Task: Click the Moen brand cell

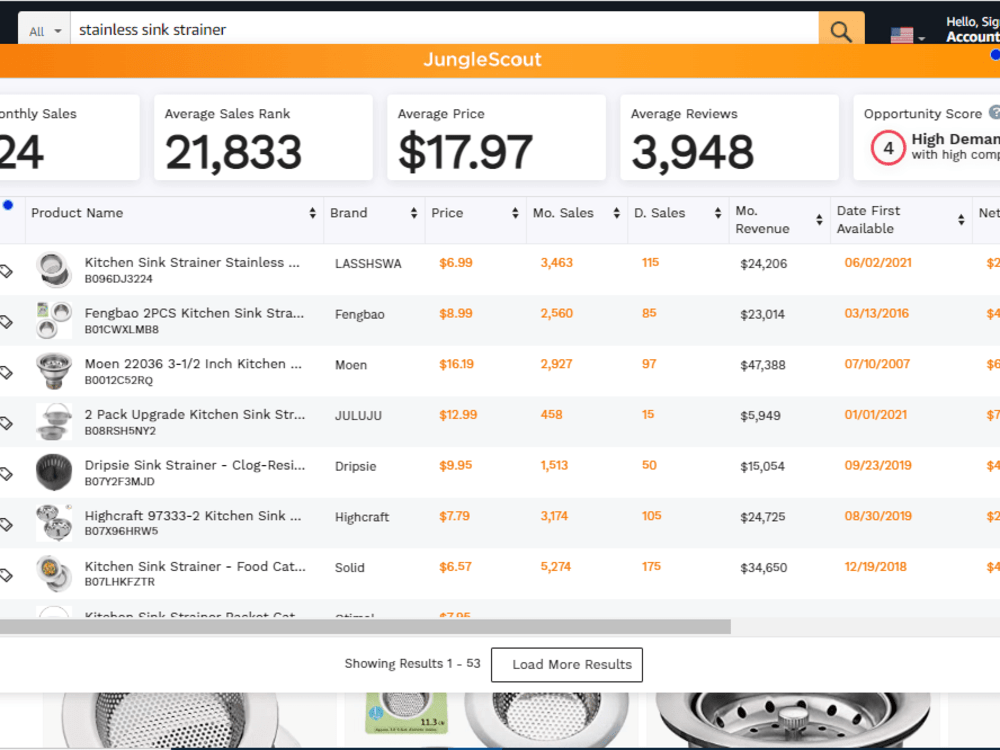Action: point(351,365)
